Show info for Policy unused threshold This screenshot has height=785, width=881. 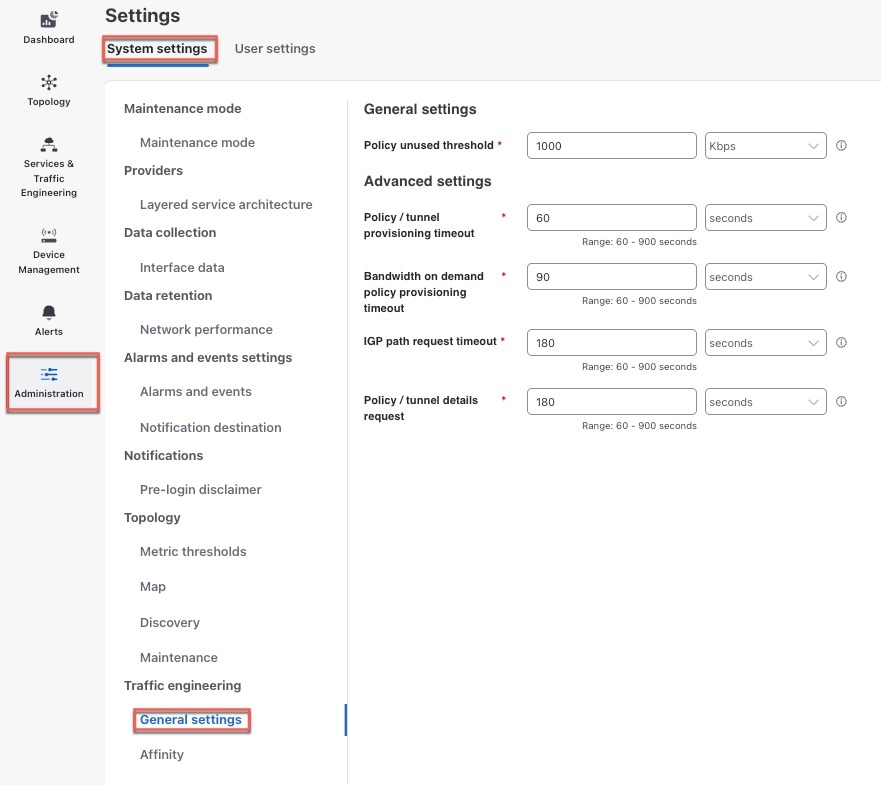click(x=841, y=146)
